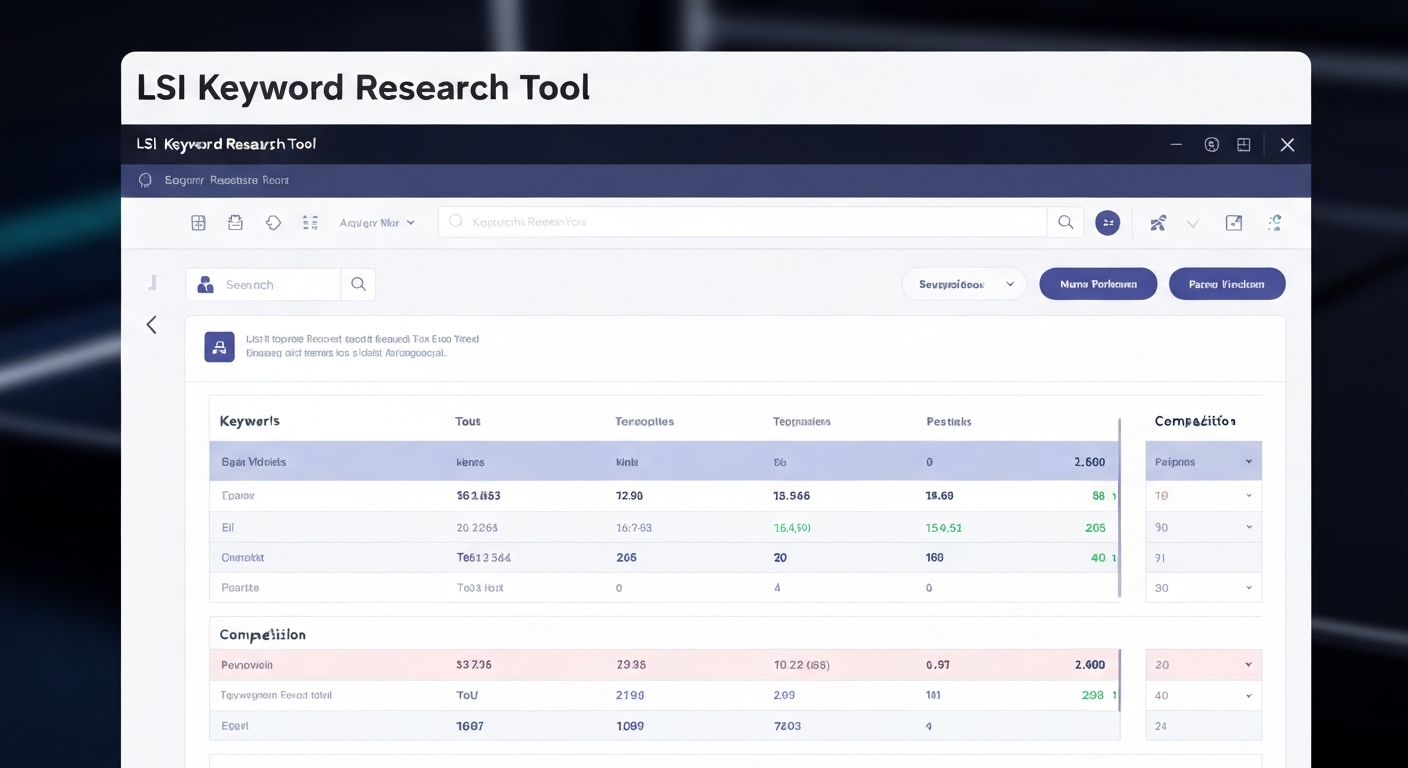Click the refresh/sync icon in the top right corner
The height and width of the screenshot is (768, 1408).
[1275, 222]
